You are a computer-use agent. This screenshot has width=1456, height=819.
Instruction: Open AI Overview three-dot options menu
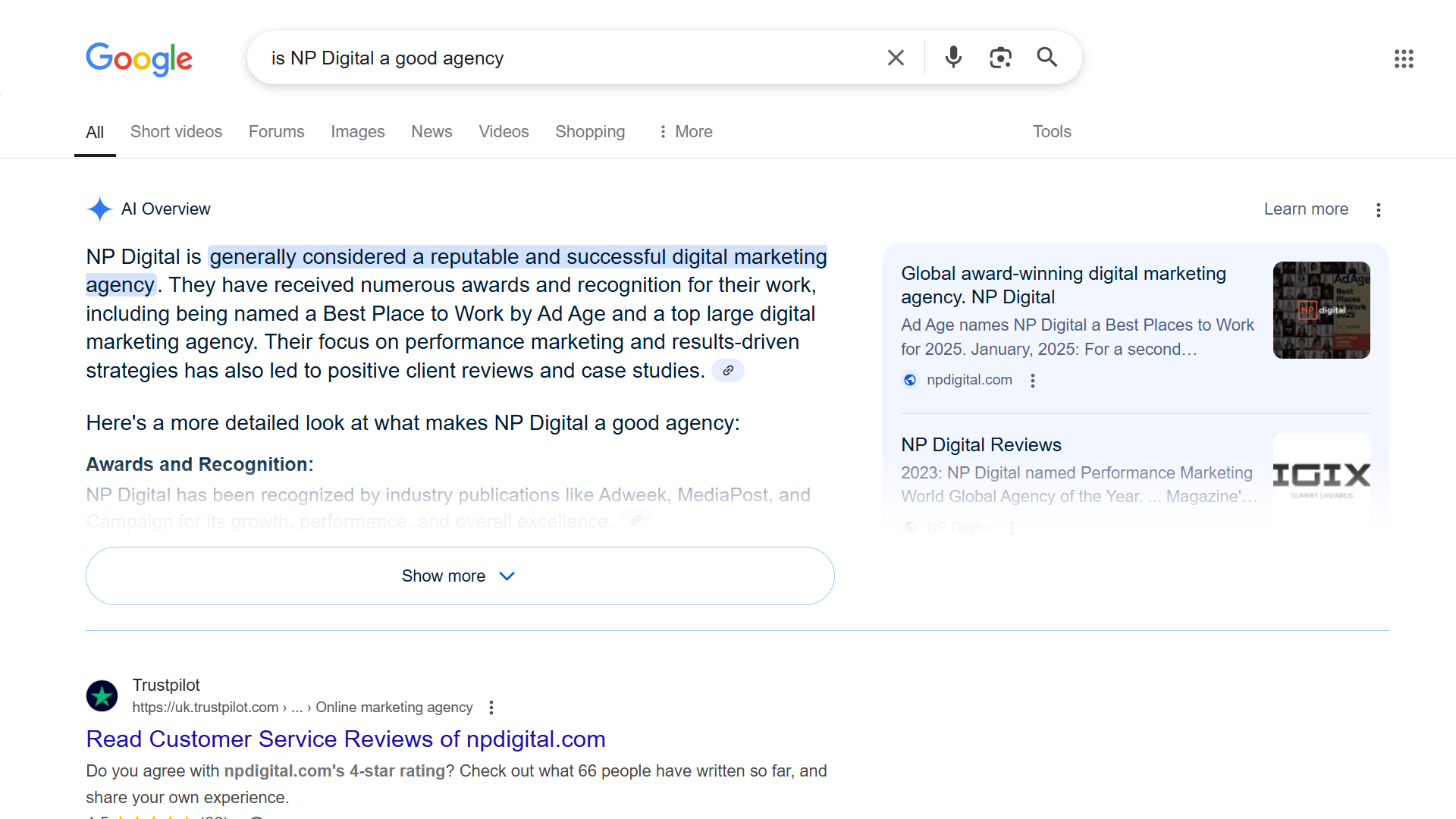[1379, 209]
